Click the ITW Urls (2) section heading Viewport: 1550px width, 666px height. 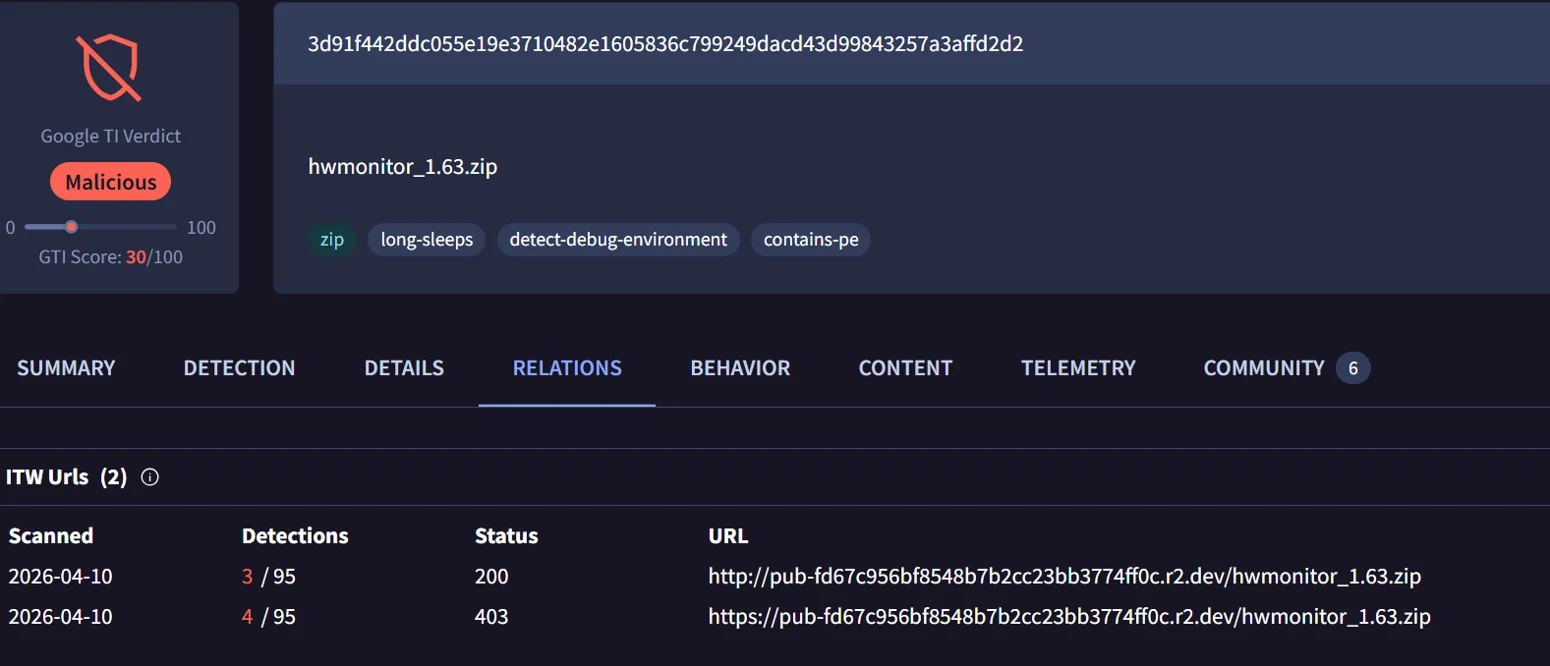tap(66, 477)
